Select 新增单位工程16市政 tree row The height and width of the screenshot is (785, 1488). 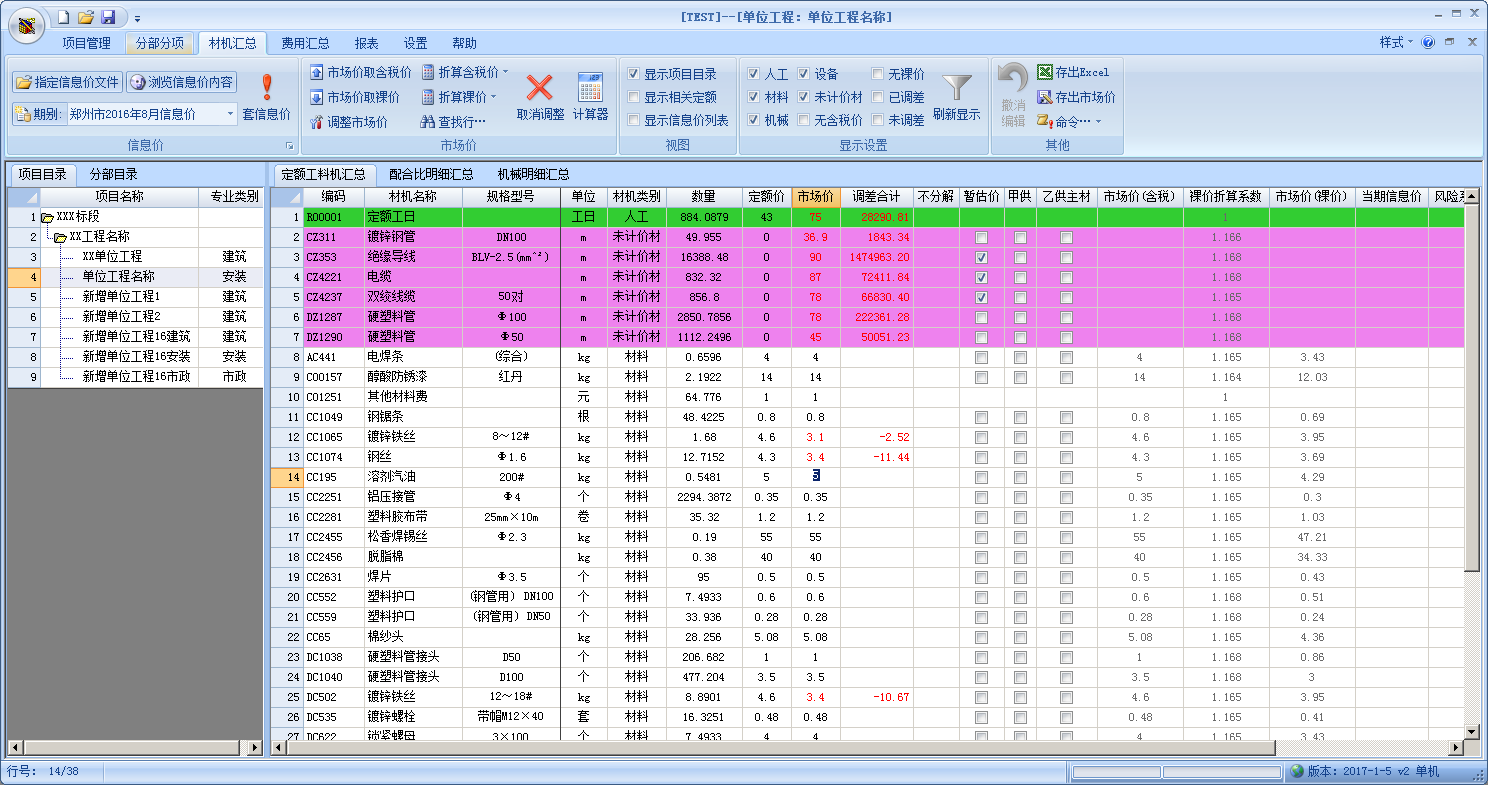(x=135, y=377)
